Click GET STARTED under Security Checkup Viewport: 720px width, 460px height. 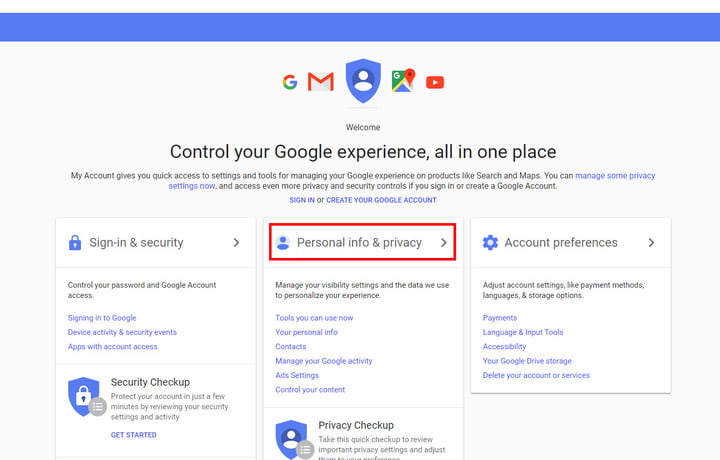(134, 435)
